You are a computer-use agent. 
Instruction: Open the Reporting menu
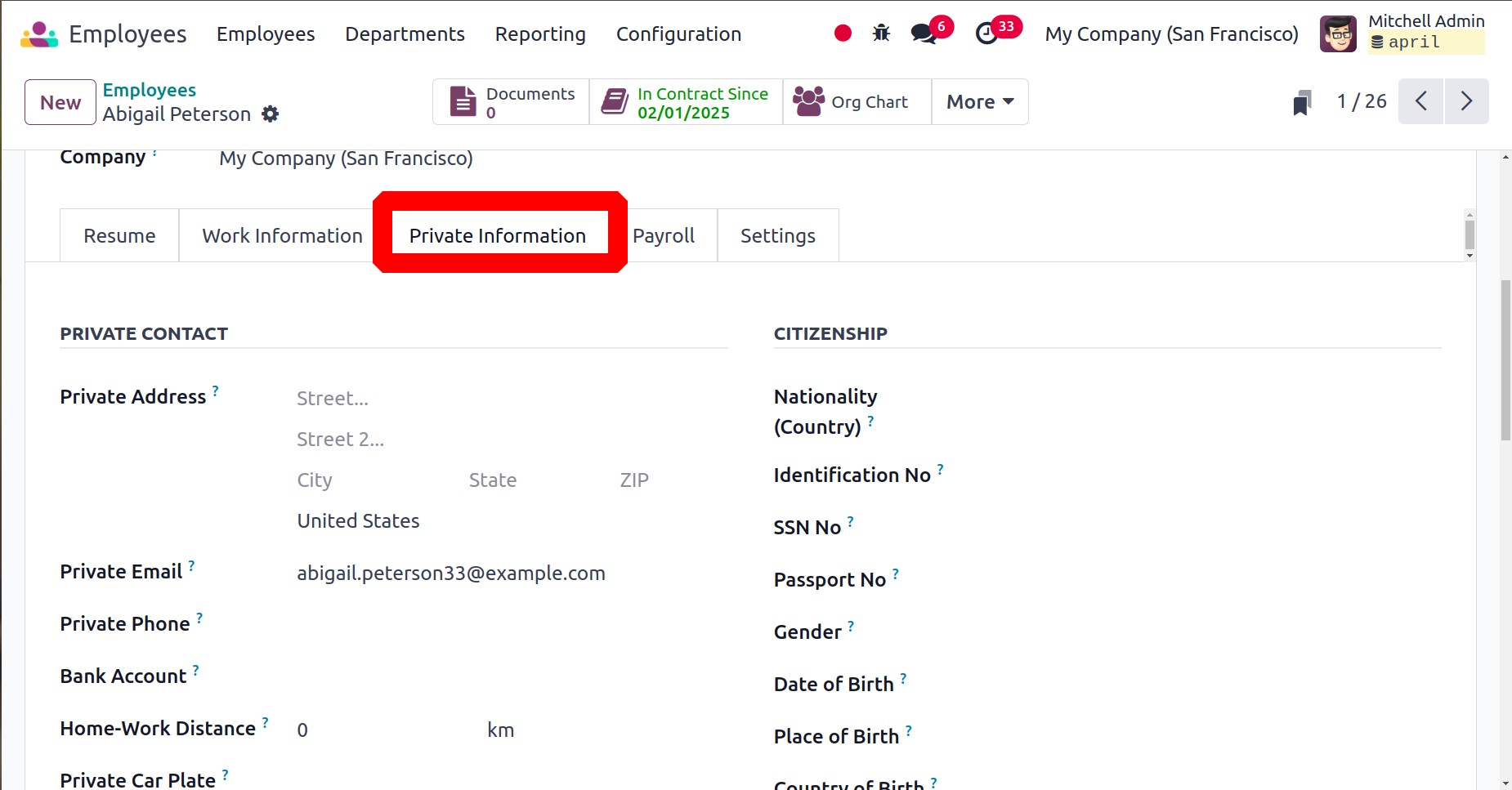[540, 34]
